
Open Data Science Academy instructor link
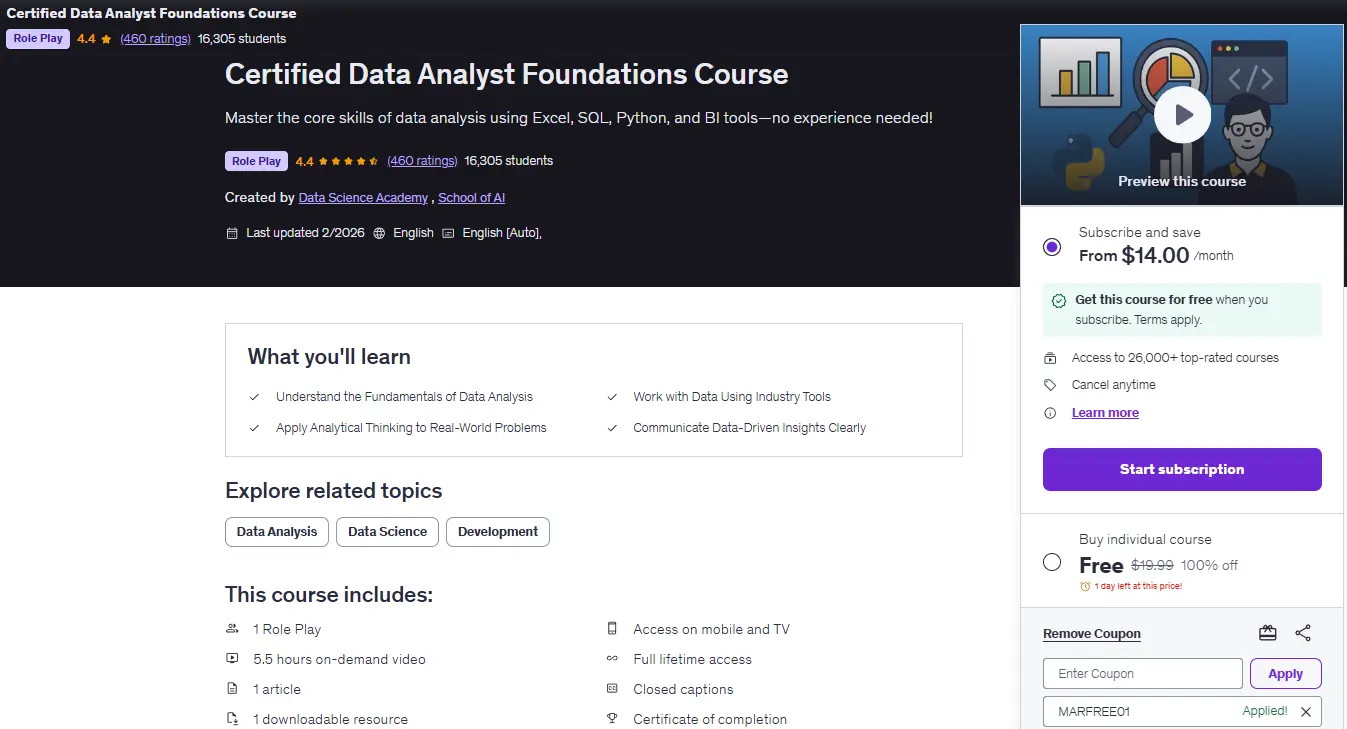point(363,198)
